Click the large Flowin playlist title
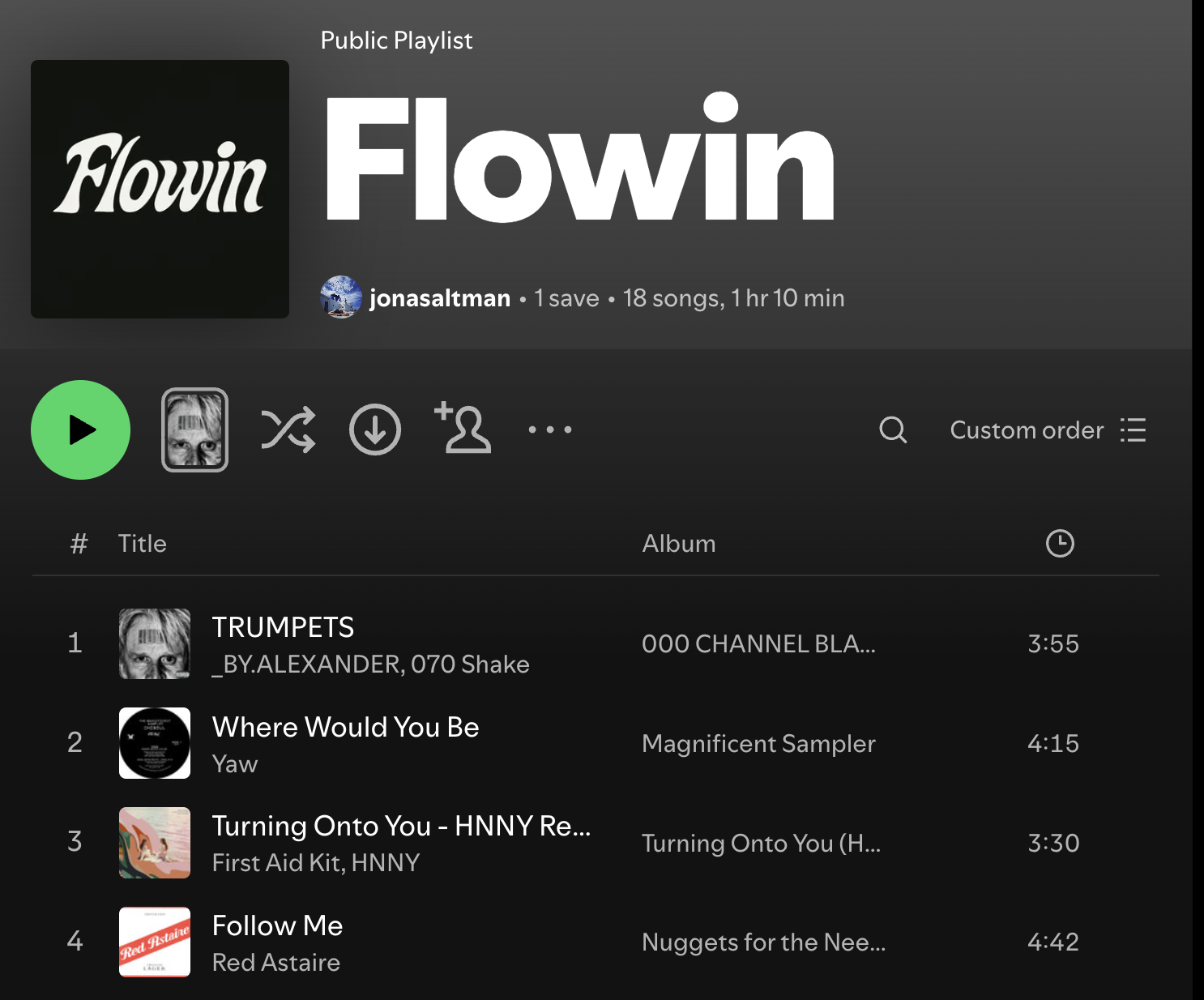 point(580,156)
